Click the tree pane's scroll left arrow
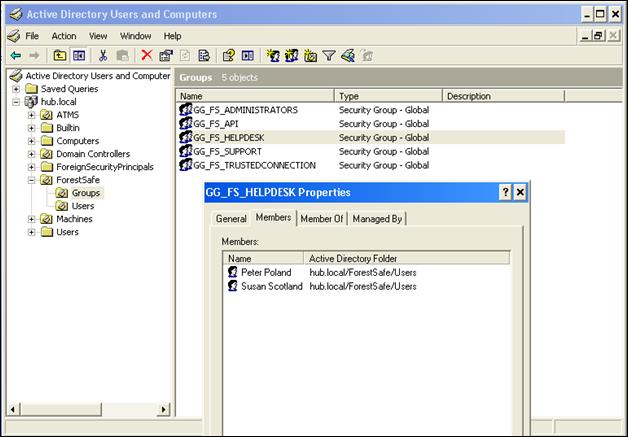Viewport: 628px width, 437px height. point(12,409)
